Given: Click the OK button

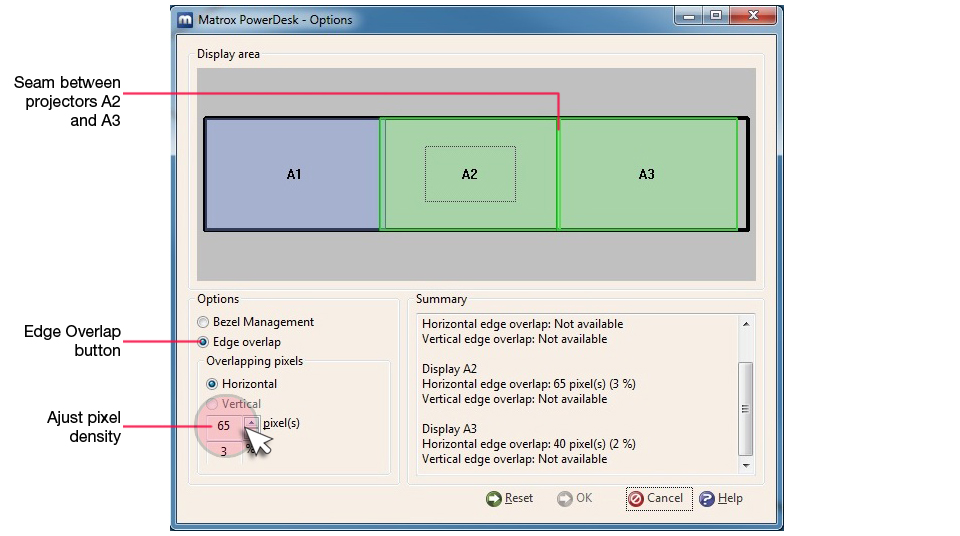Looking at the screenshot, I should (574, 499).
